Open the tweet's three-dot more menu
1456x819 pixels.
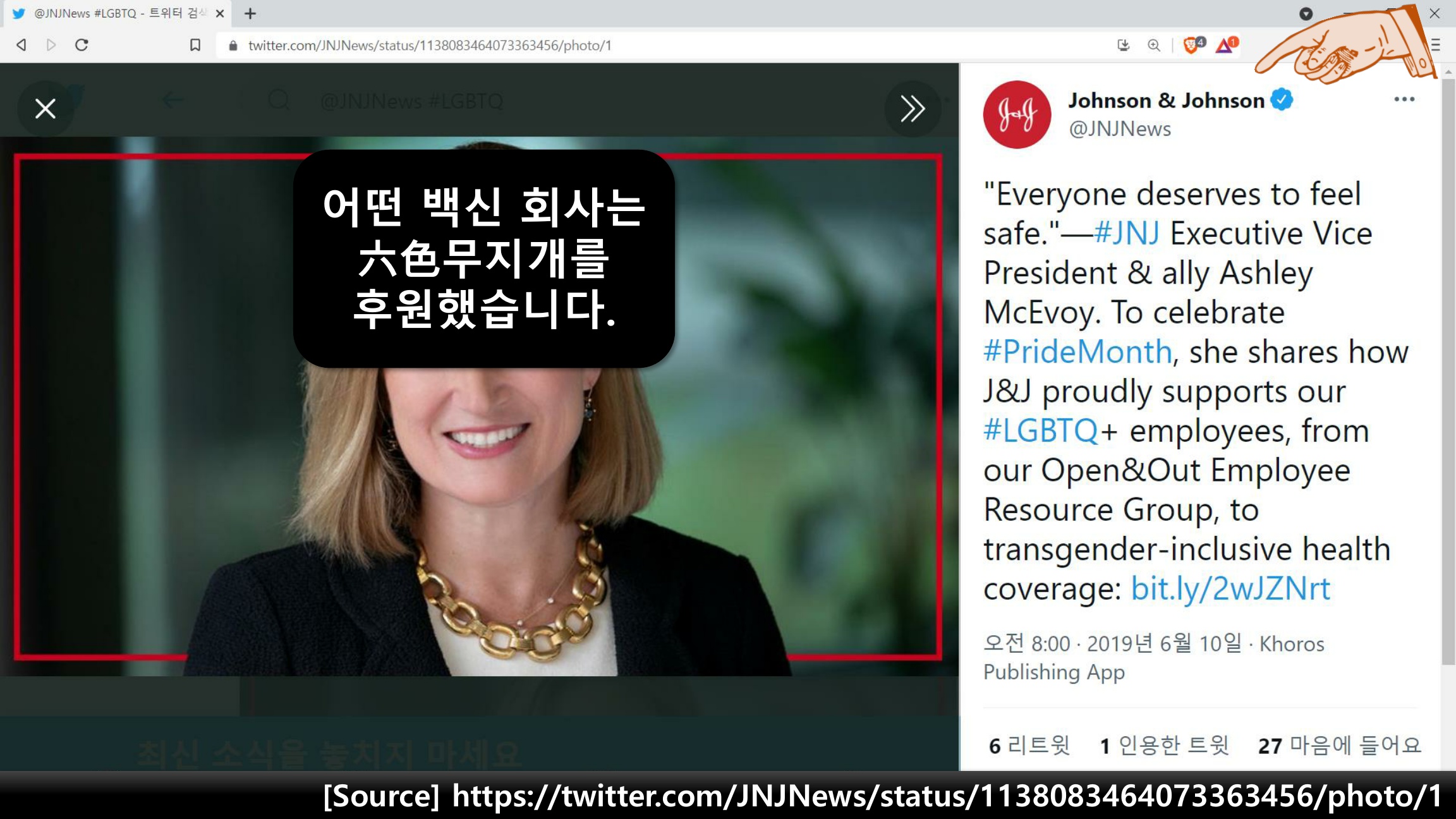tap(1404, 99)
